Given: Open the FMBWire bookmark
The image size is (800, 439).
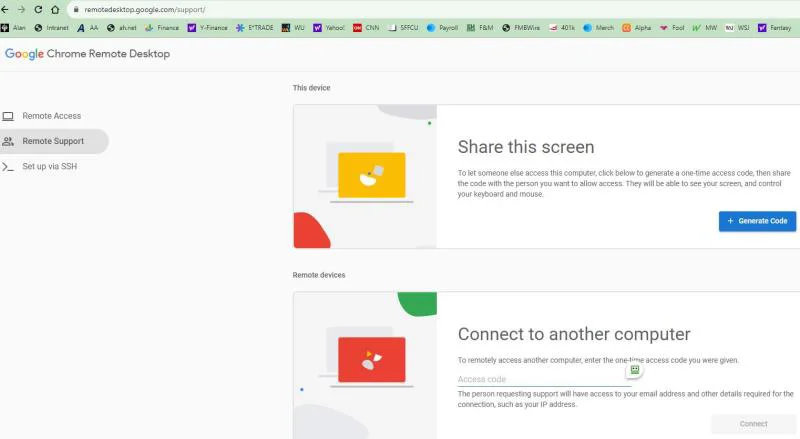Looking at the screenshot, I should pyautogui.click(x=521, y=28).
